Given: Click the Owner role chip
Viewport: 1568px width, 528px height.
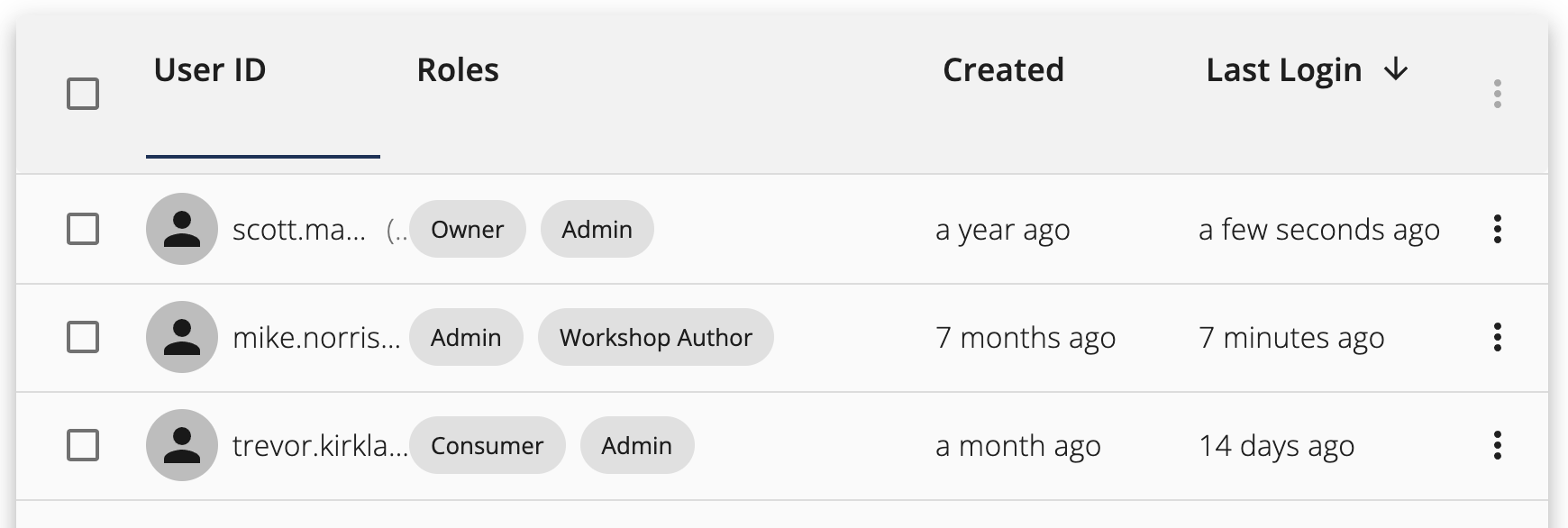Looking at the screenshot, I should click(467, 229).
